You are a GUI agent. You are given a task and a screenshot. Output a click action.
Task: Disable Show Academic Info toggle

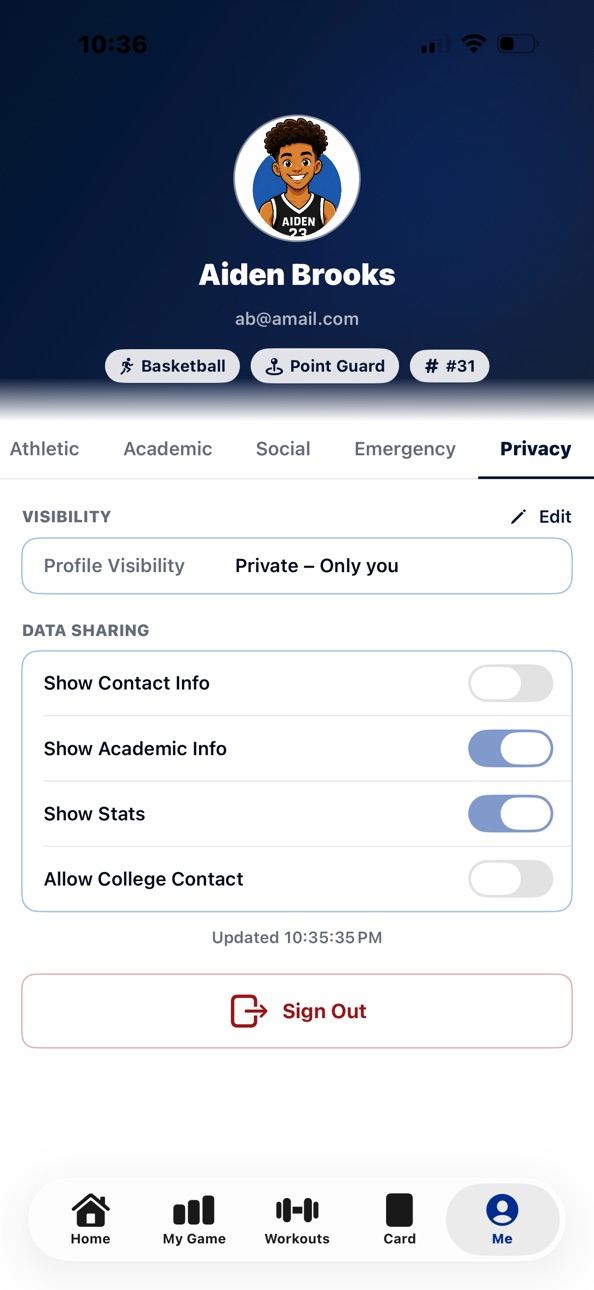tap(510, 748)
